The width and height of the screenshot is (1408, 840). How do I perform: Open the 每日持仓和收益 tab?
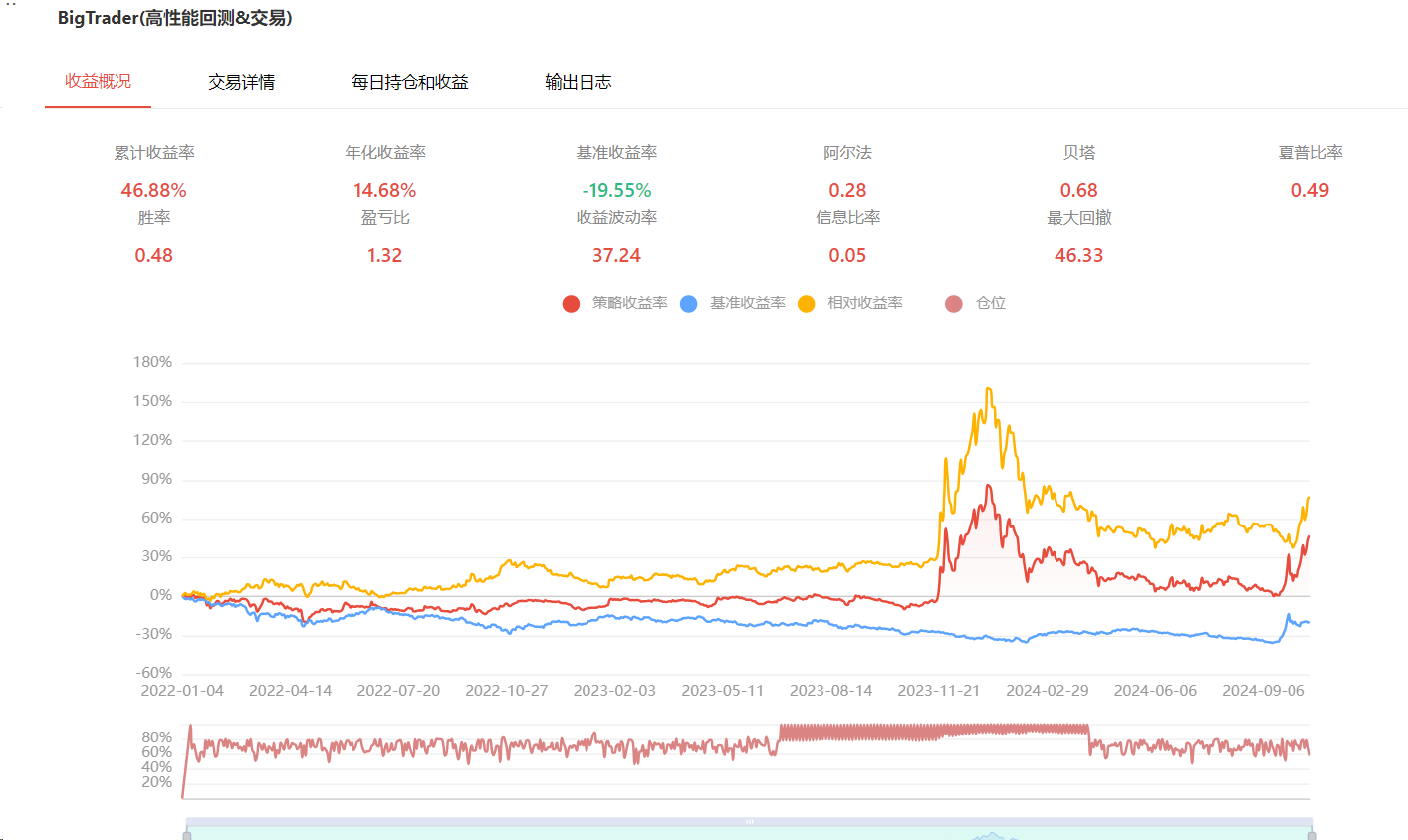click(x=410, y=82)
